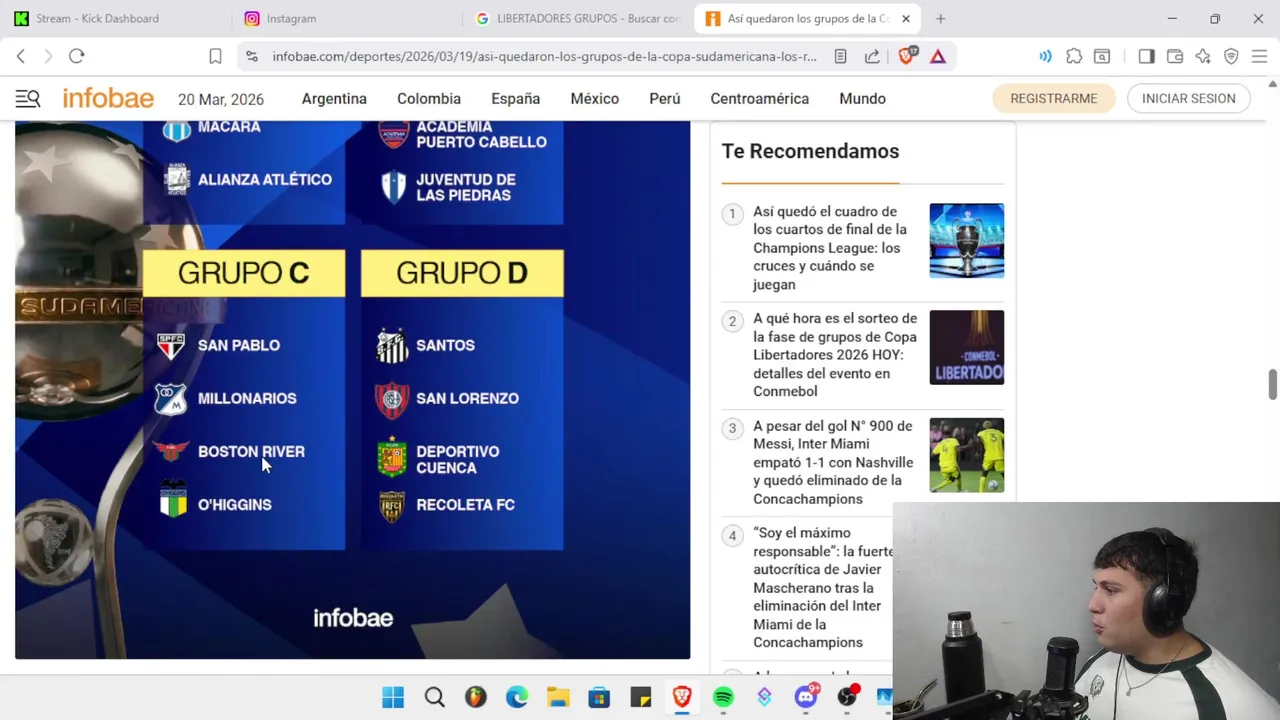Open Conmebol Libertadores thumbnail
The width and height of the screenshot is (1280, 720).
[966, 347]
